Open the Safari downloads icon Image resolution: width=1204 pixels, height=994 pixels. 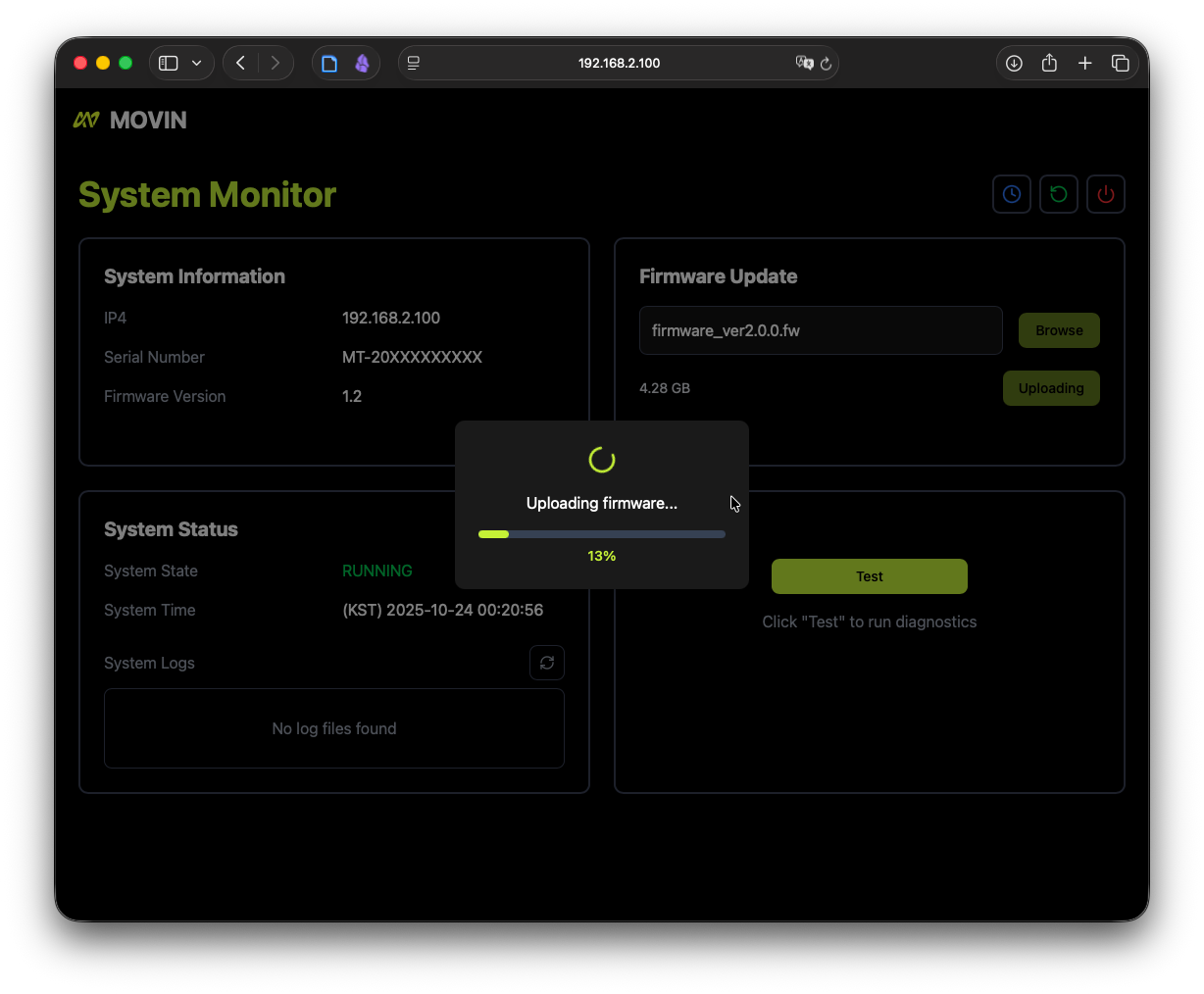(x=1014, y=63)
